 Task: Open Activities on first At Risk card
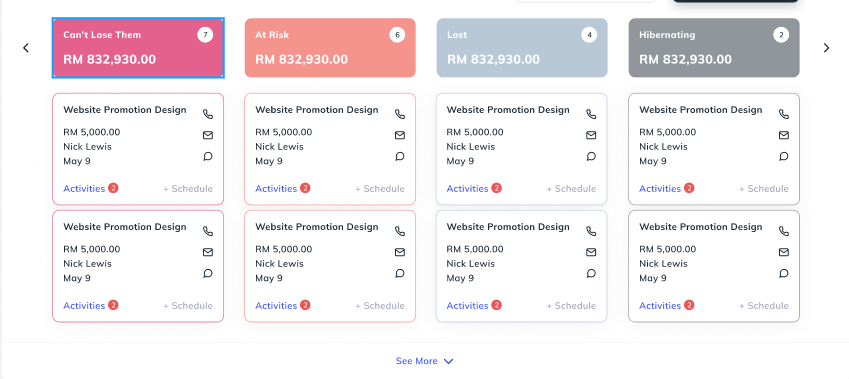tap(276, 188)
